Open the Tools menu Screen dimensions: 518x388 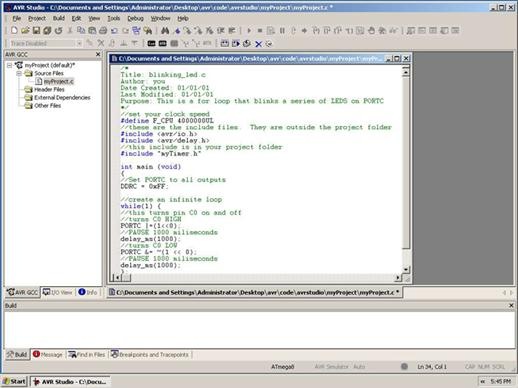pyautogui.click(x=114, y=18)
